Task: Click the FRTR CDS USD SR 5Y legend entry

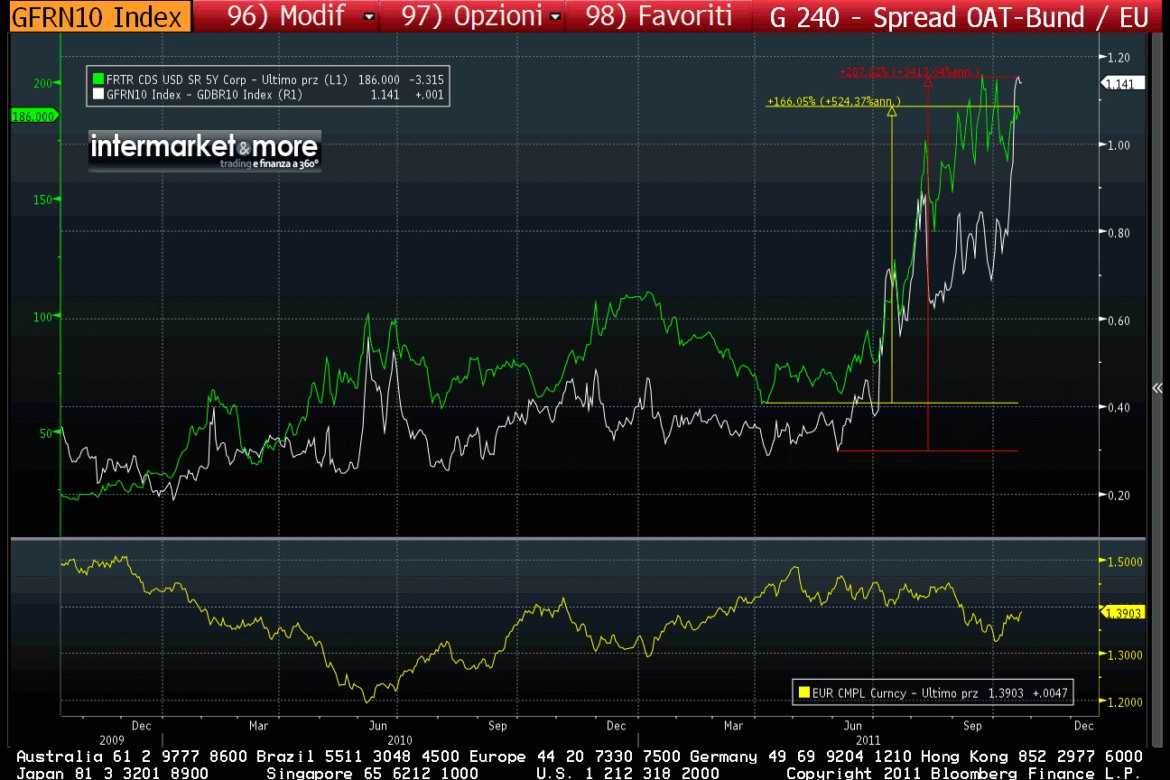Action: 225,78
